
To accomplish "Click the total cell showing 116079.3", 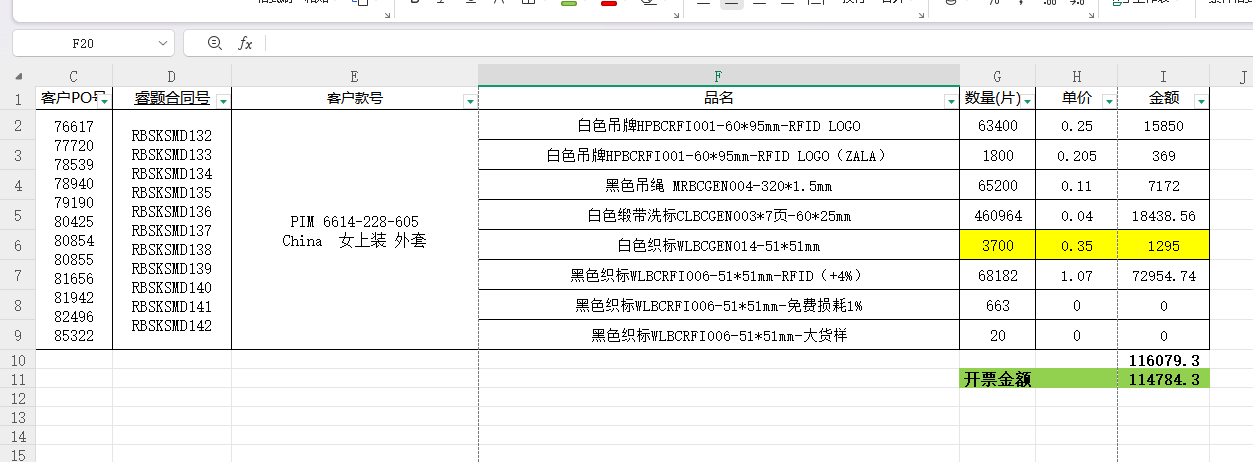I will 1163,359.
